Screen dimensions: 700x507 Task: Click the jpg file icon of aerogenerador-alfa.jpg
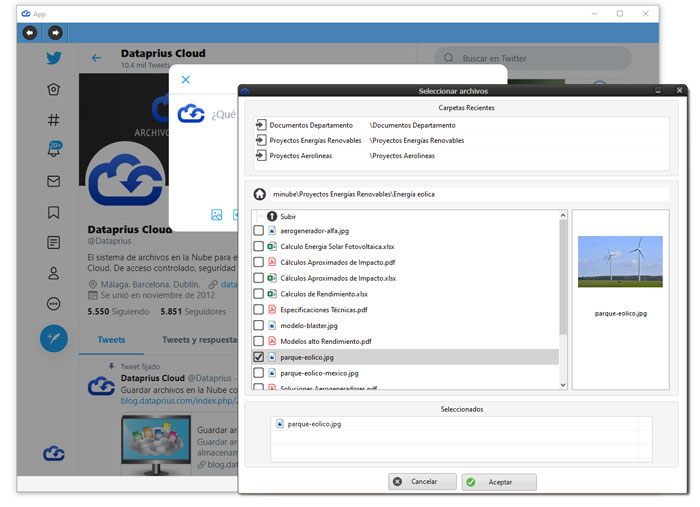(x=272, y=231)
